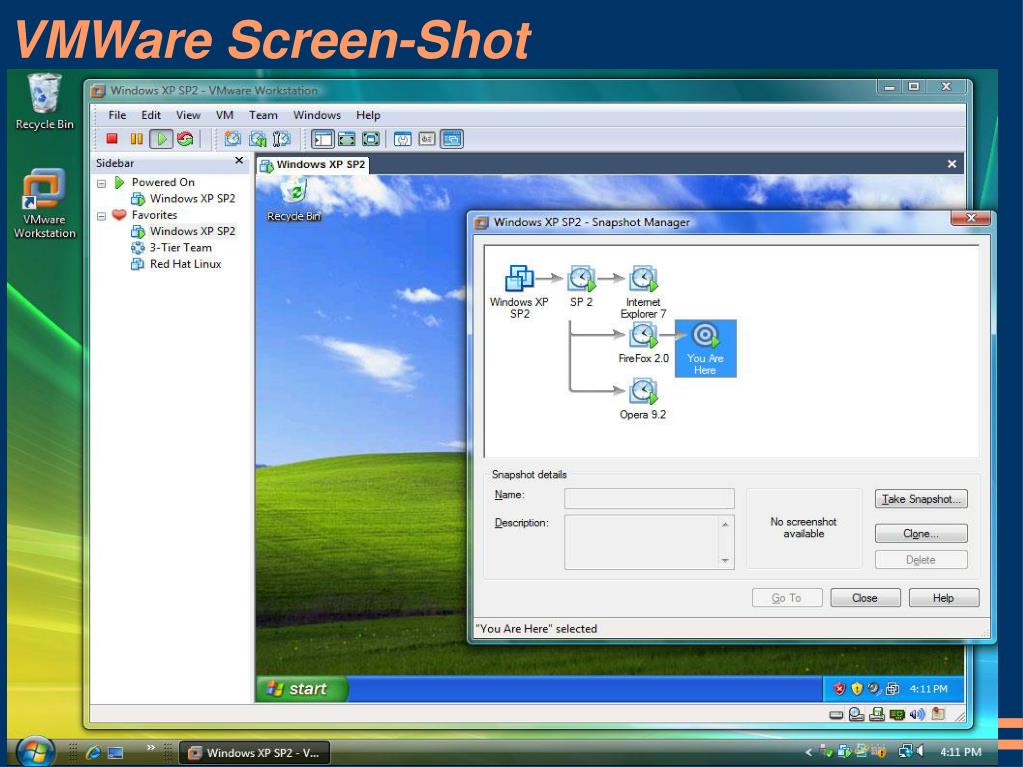Select the Windows XP SP2 console tab
Screen dimensions: 1023x767
click(314, 164)
